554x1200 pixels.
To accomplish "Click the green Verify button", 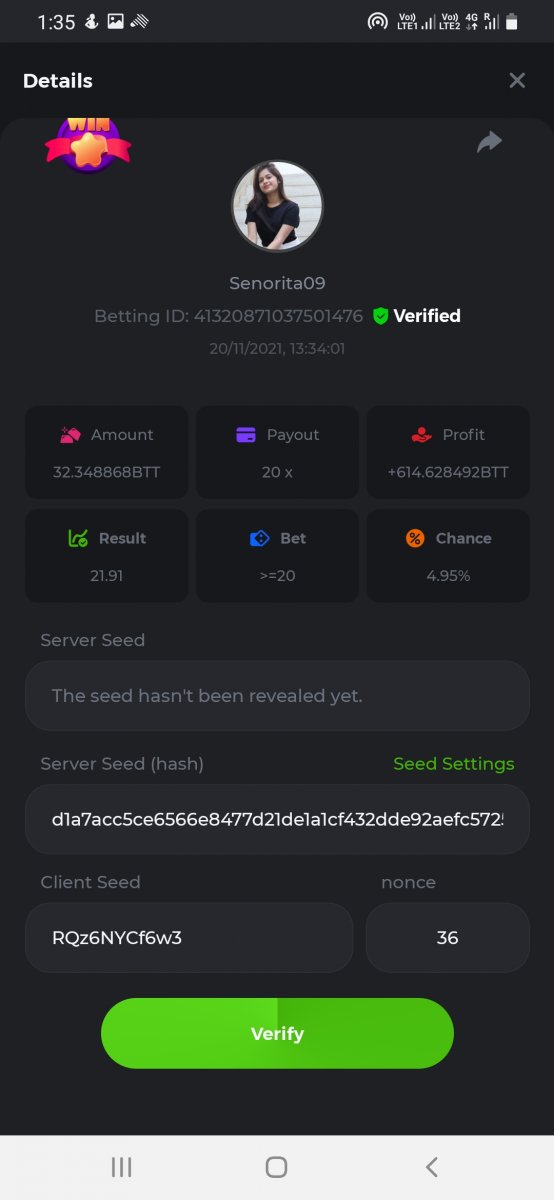I will (277, 1033).
